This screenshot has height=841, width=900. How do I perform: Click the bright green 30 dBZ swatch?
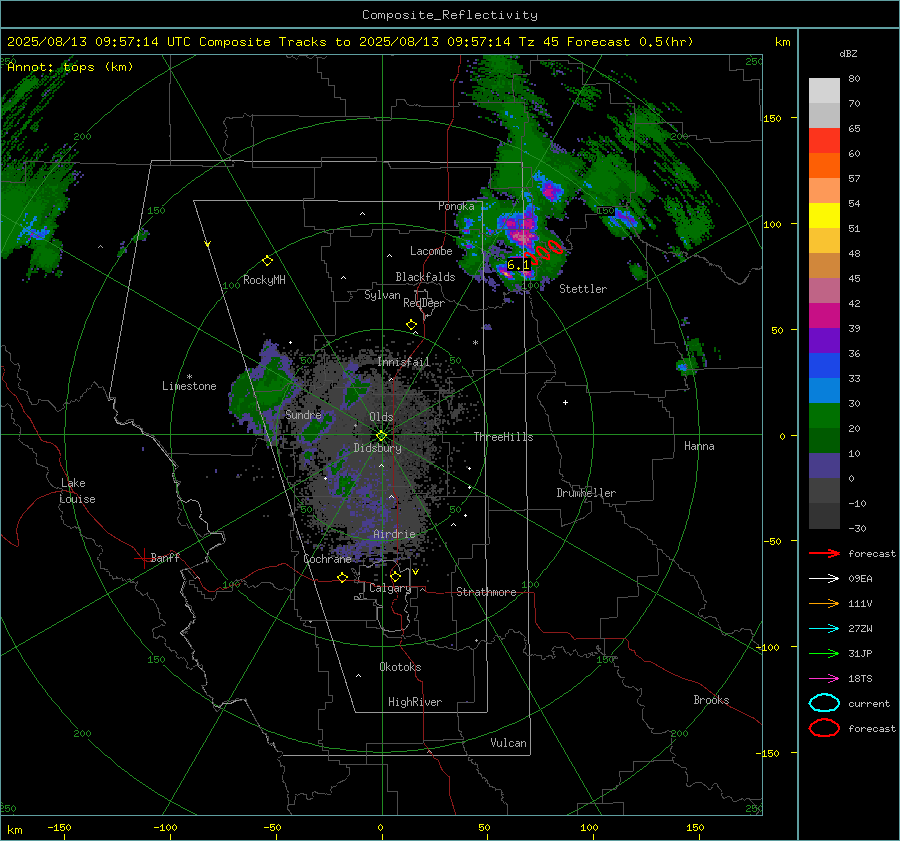click(x=824, y=415)
